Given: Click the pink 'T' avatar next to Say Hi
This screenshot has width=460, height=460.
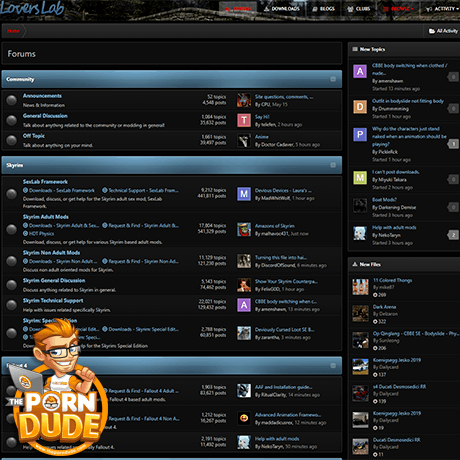Looking at the screenshot, I should click(244, 120).
